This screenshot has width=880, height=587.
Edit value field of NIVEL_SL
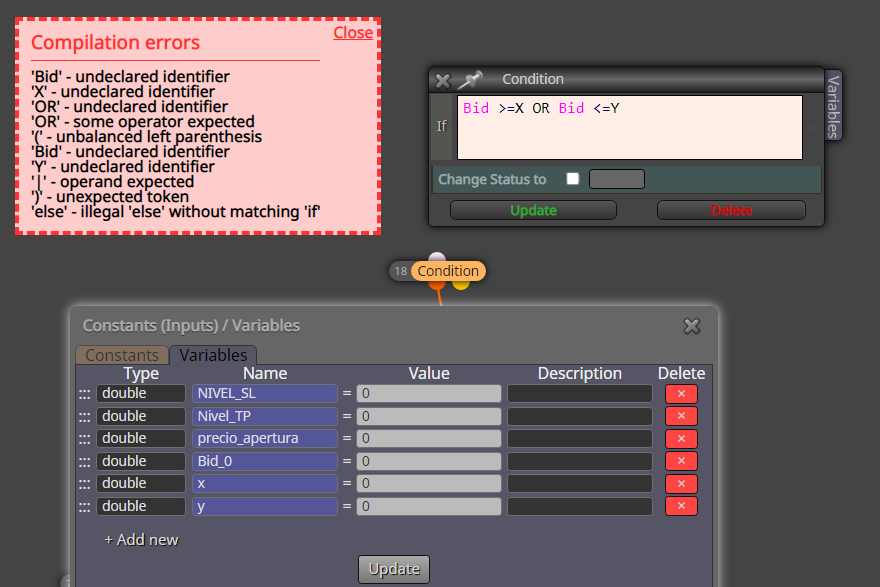[x=429, y=393]
